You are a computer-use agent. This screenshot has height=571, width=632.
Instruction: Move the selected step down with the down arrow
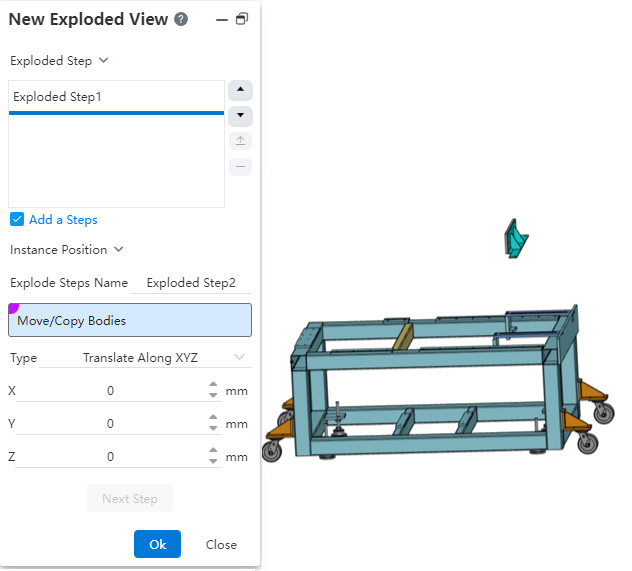click(x=240, y=115)
